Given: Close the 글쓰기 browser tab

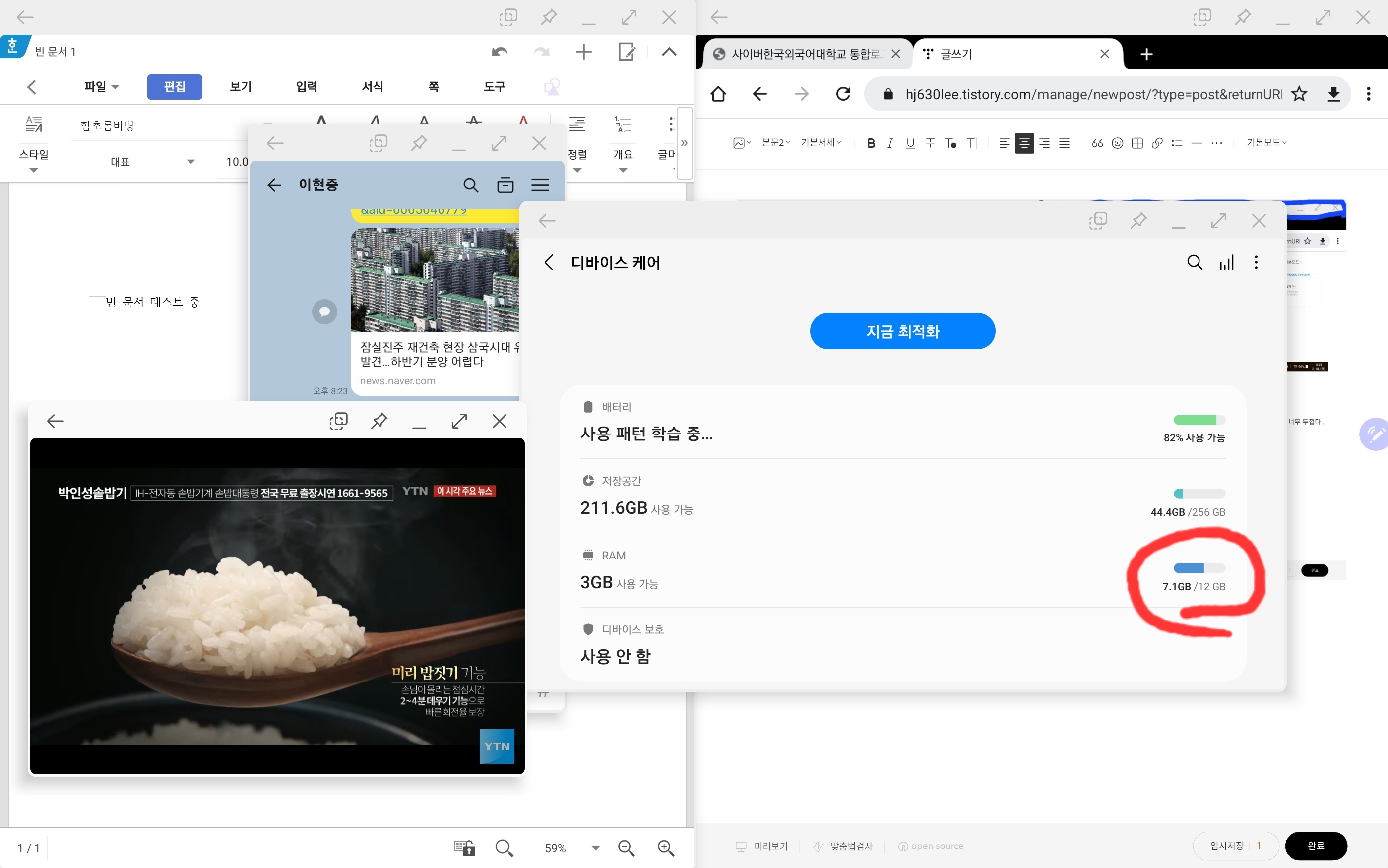Looking at the screenshot, I should 1104,54.
